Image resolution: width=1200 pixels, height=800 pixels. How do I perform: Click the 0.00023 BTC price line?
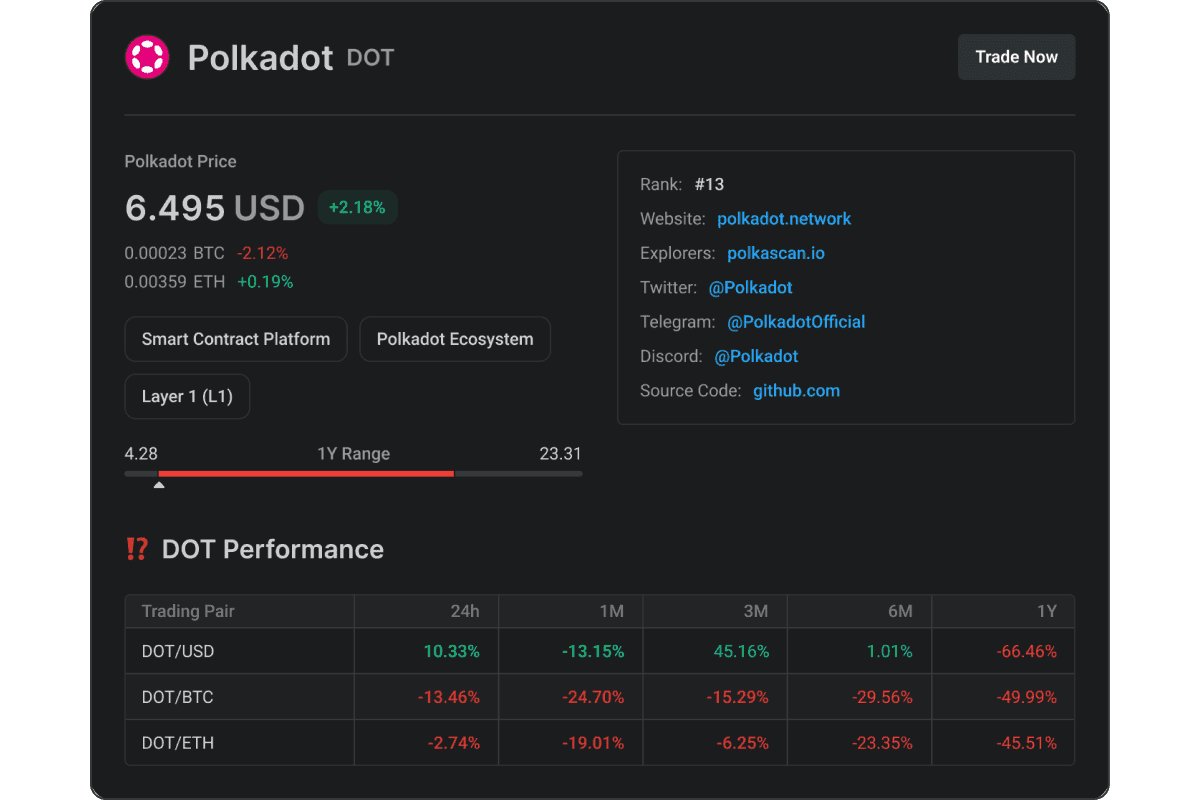tap(174, 253)
